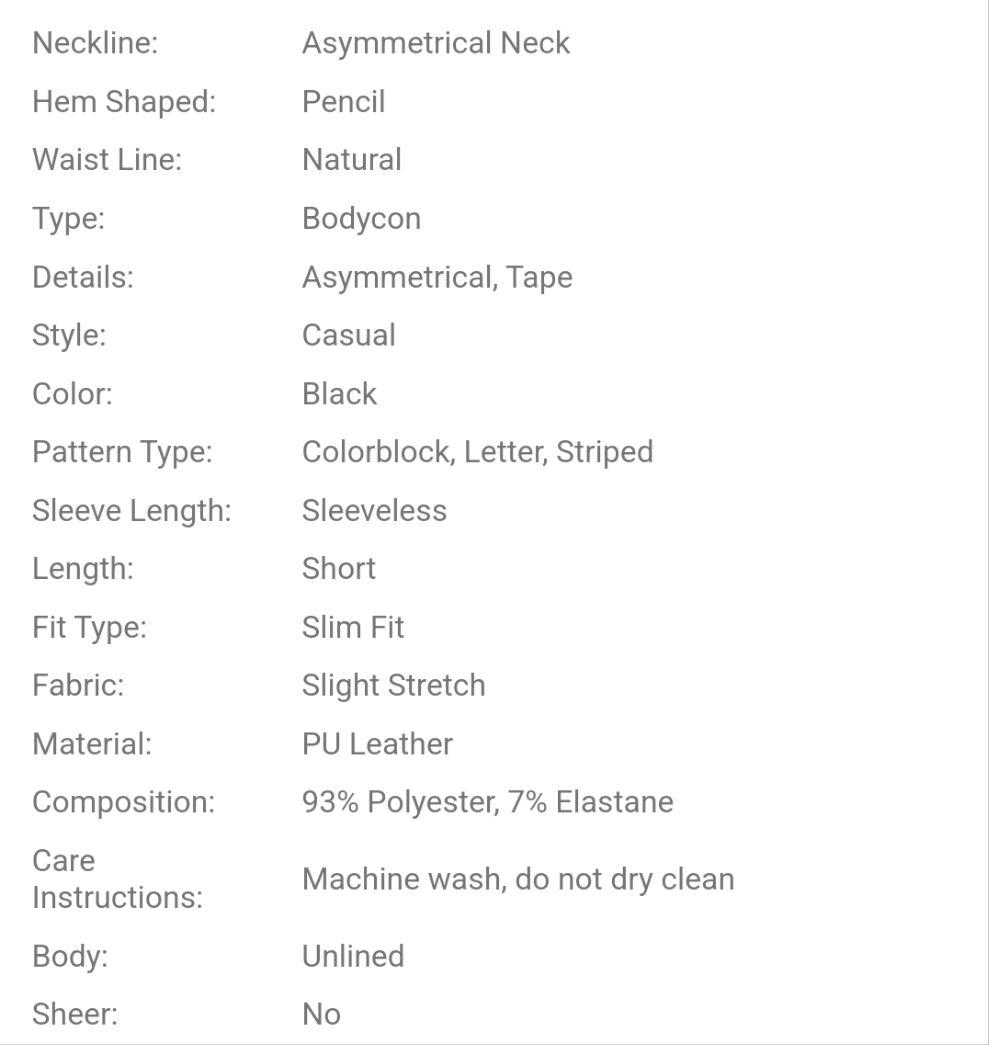Select Colorblock, Letter, Striped pattern text
The width and height of the screenshot is (989, 1045).
[477, 452]
